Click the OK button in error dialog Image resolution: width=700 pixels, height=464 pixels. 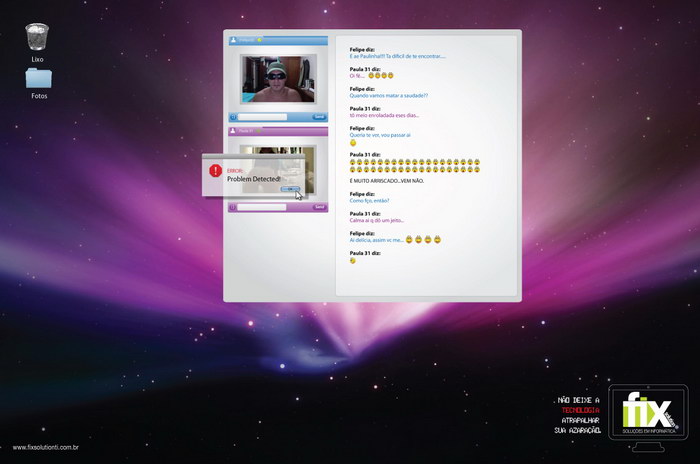[x=290, y=188]
